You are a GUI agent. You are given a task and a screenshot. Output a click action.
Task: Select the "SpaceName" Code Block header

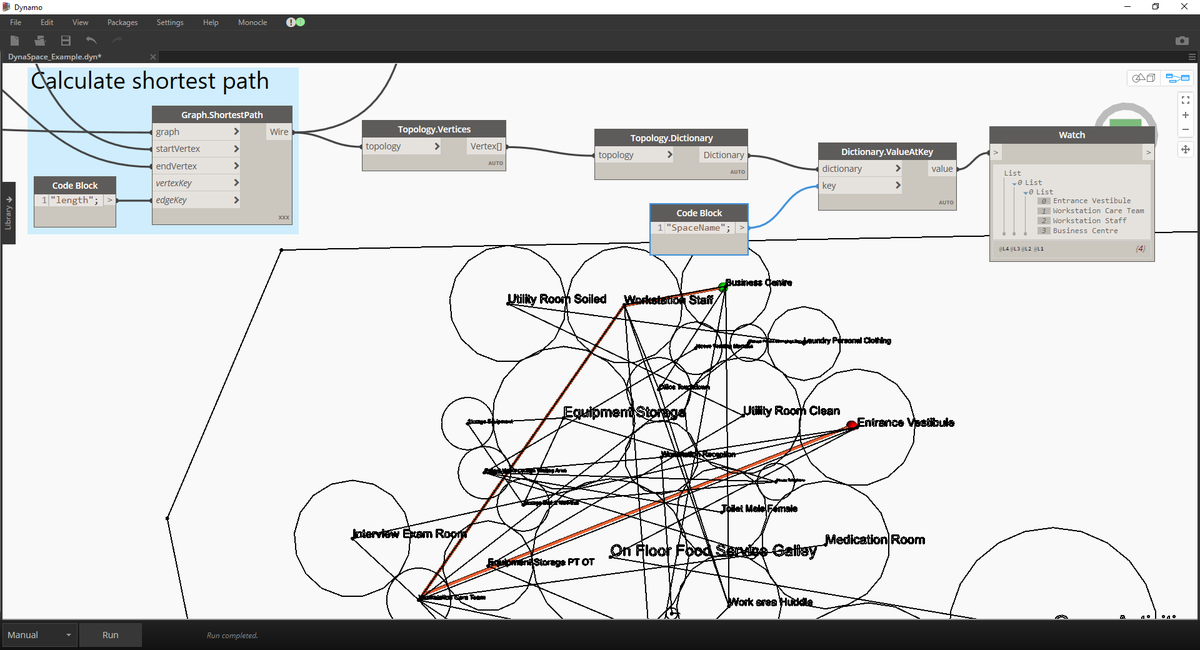699,213
